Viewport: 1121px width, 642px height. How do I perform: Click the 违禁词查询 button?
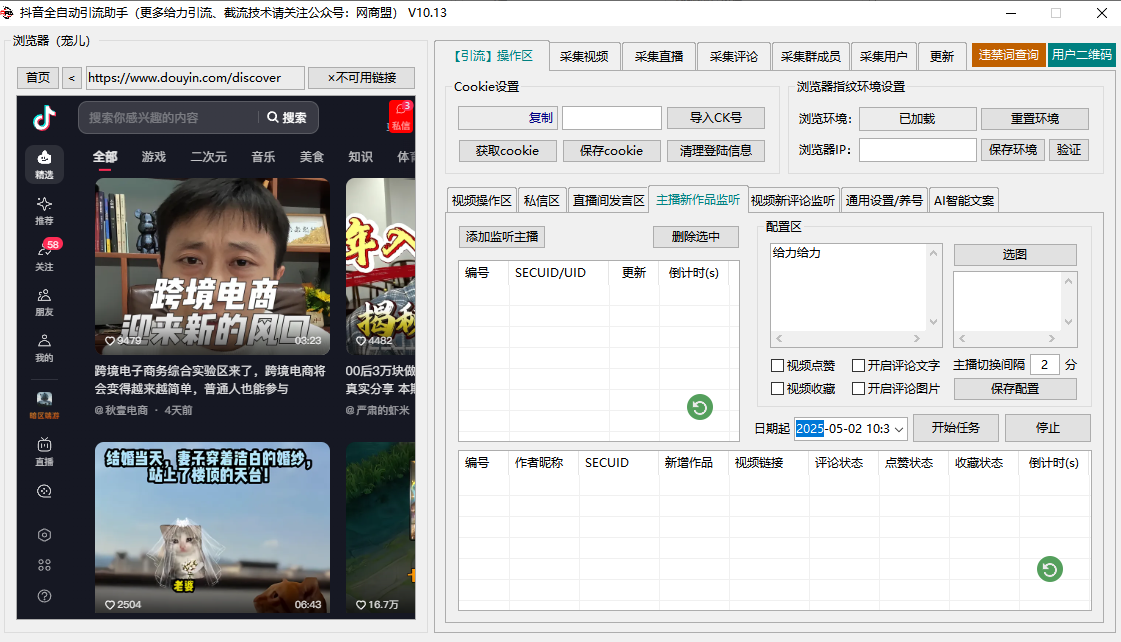point(1008,55)
